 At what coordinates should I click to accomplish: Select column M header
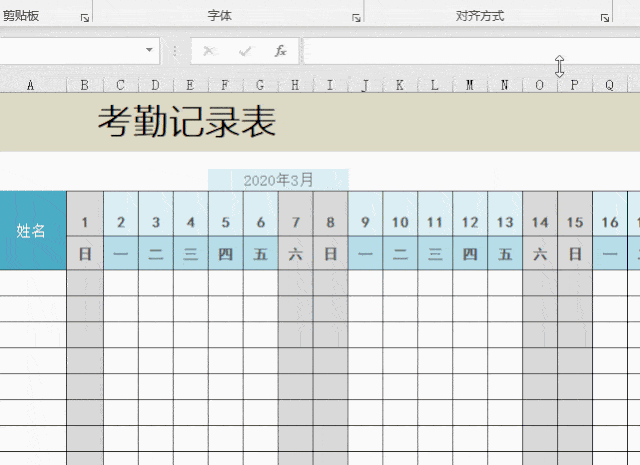coord(470,85)
